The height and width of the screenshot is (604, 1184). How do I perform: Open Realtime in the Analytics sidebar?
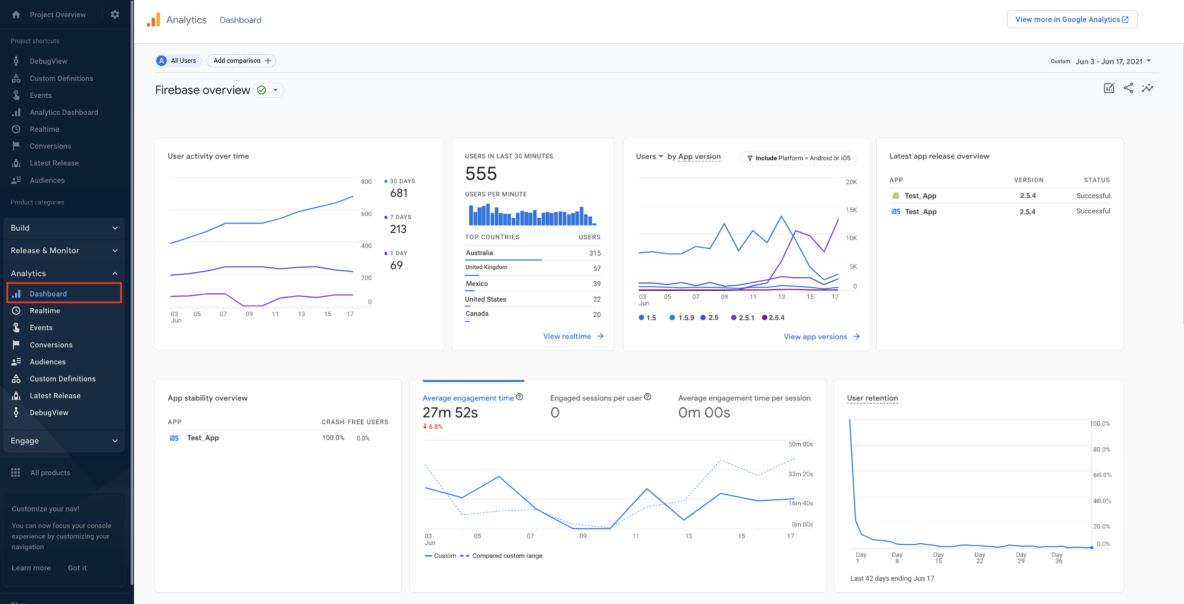44,310
